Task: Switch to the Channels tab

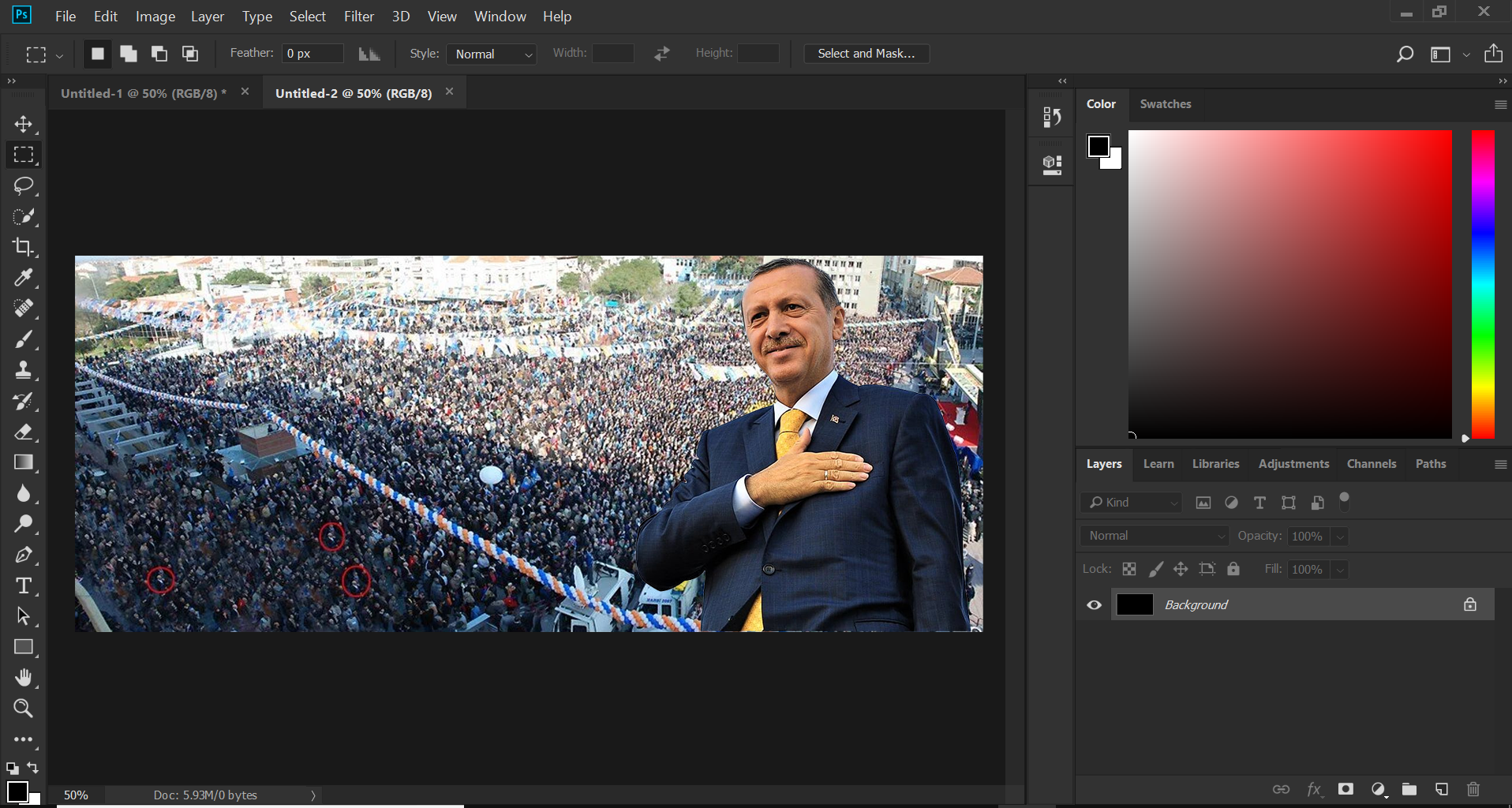Action: 1371,464
